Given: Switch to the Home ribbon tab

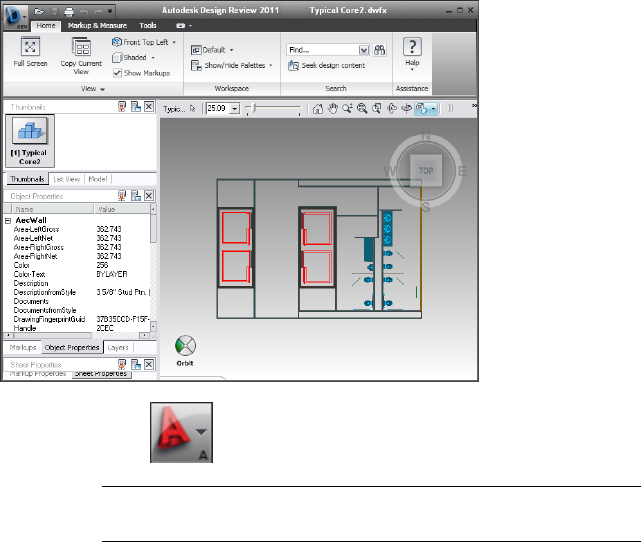Looking at the screenshot, I should point(46,25).
